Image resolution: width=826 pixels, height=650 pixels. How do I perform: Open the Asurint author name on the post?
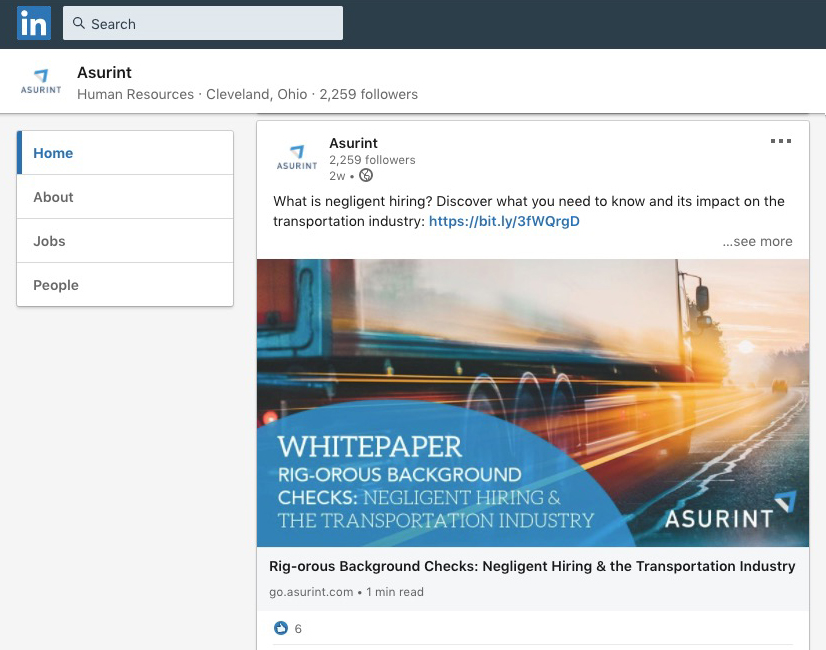pos(353,143)
